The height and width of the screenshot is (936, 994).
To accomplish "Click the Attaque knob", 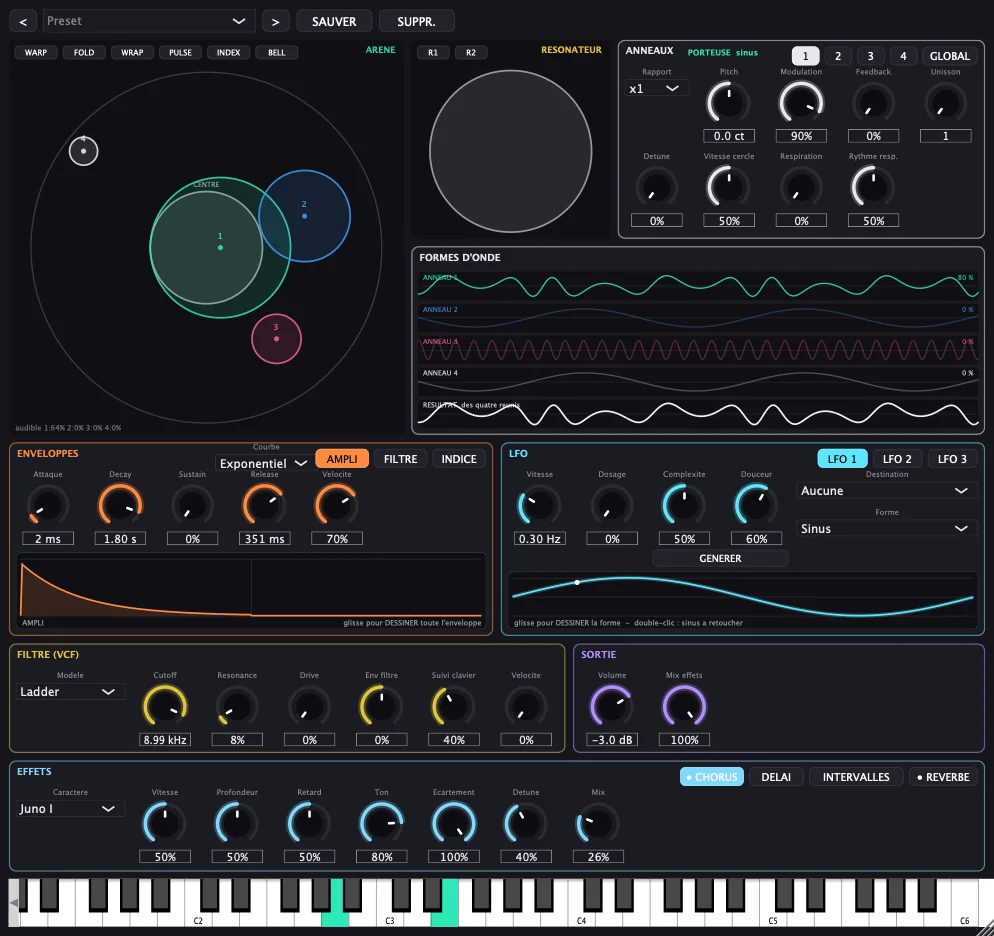I will pyautogui.click(x=48, y=506).
